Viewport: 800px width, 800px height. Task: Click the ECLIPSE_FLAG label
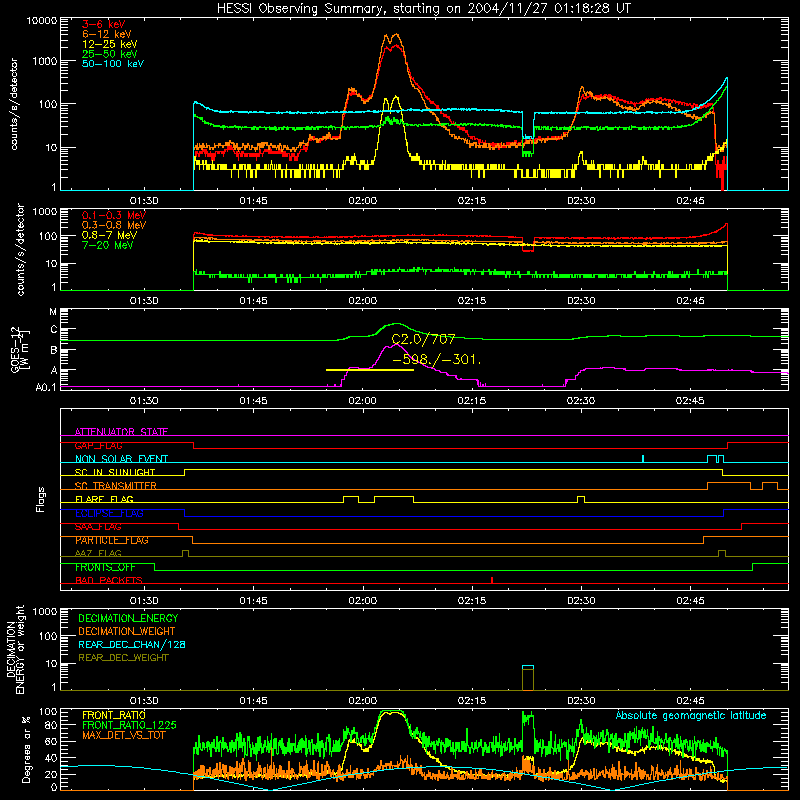[109, 513]
